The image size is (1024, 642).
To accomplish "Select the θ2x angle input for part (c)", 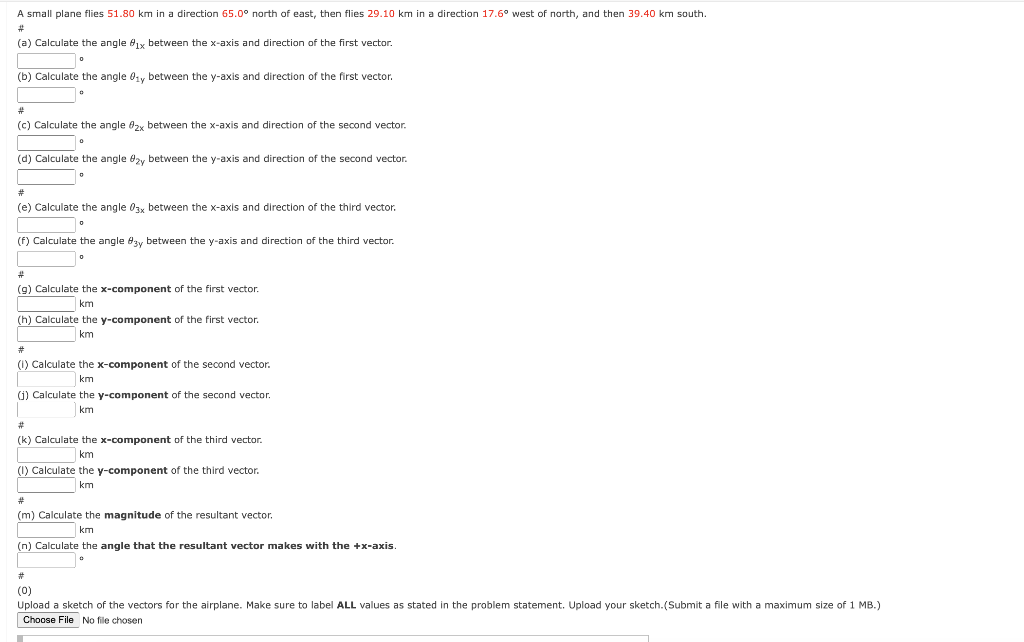I will (46, 143).
